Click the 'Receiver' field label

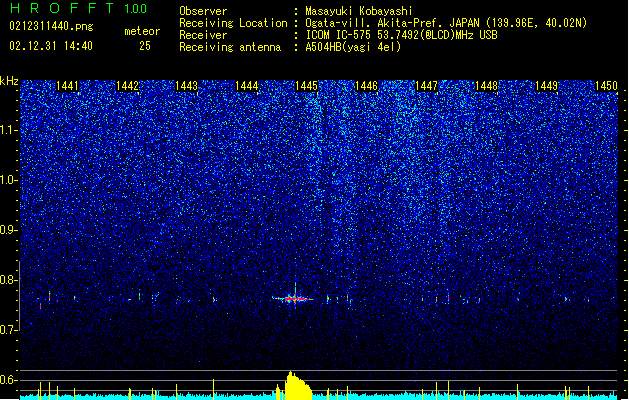point(203,35)
